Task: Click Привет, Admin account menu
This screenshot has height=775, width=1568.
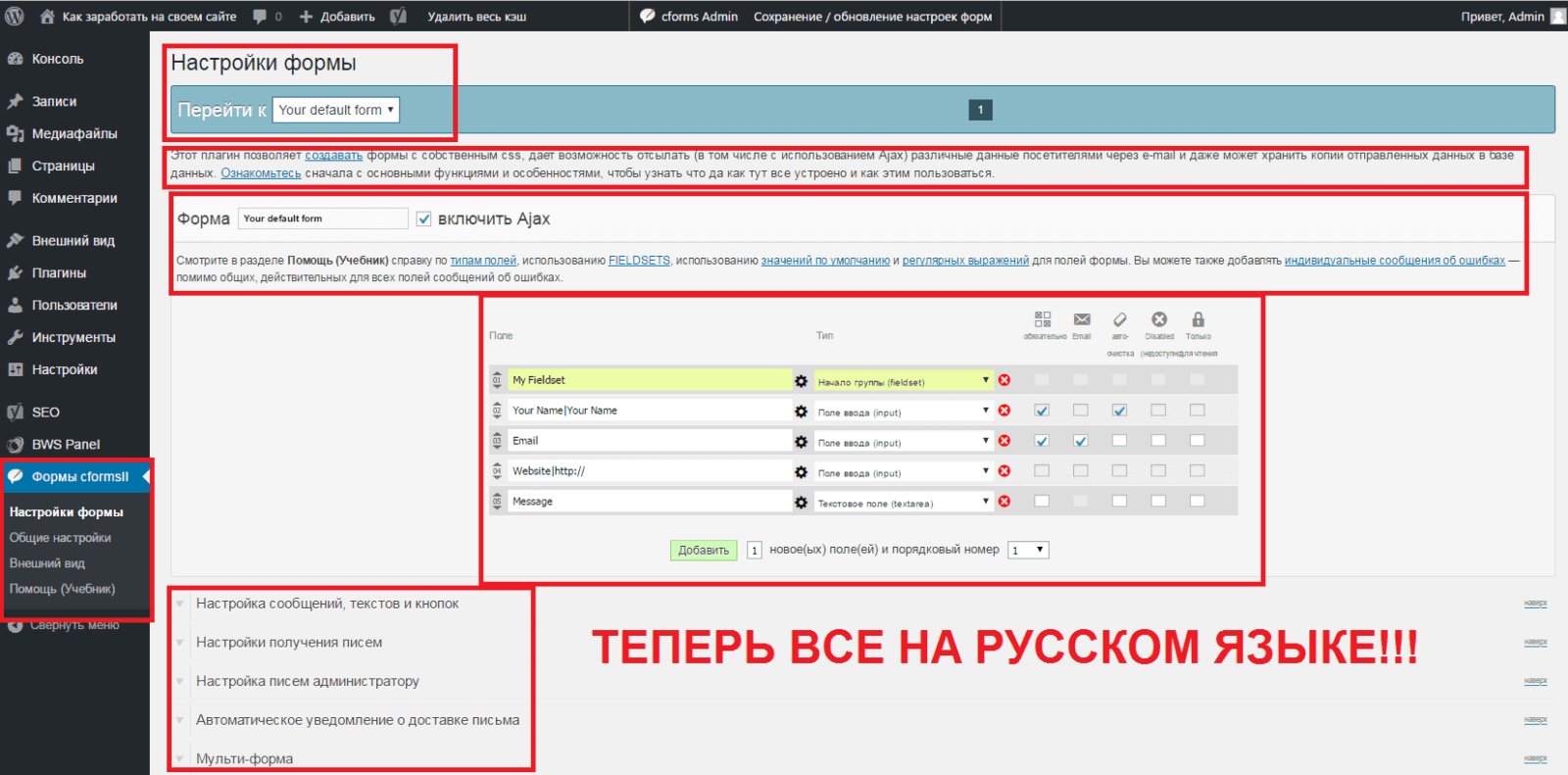Action: click(1512, 16)
